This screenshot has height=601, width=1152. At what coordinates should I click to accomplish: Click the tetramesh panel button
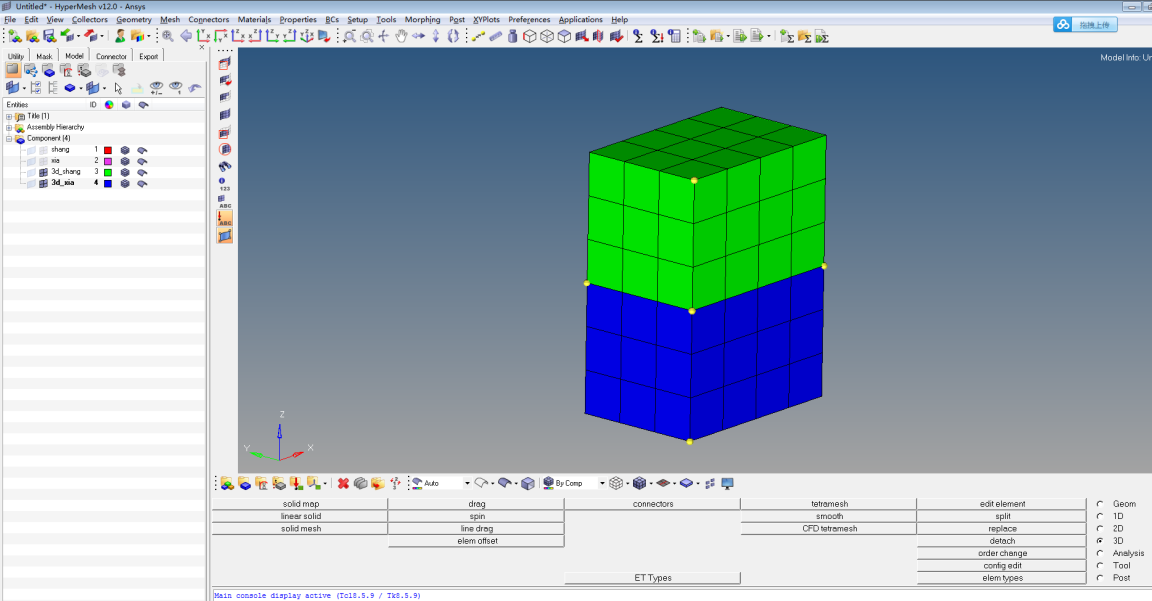(x=829, y=504)
